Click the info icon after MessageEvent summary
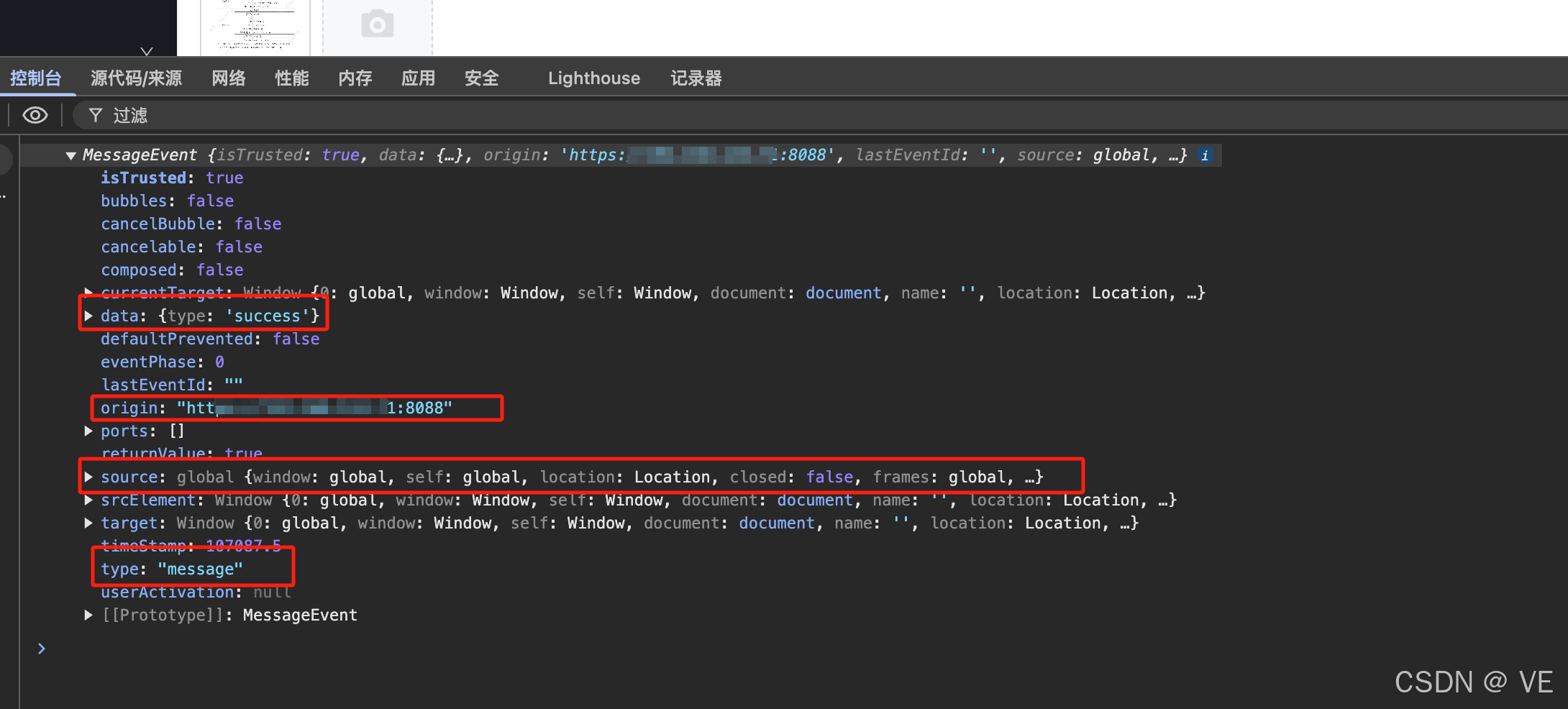 [x=1205, y=155]
